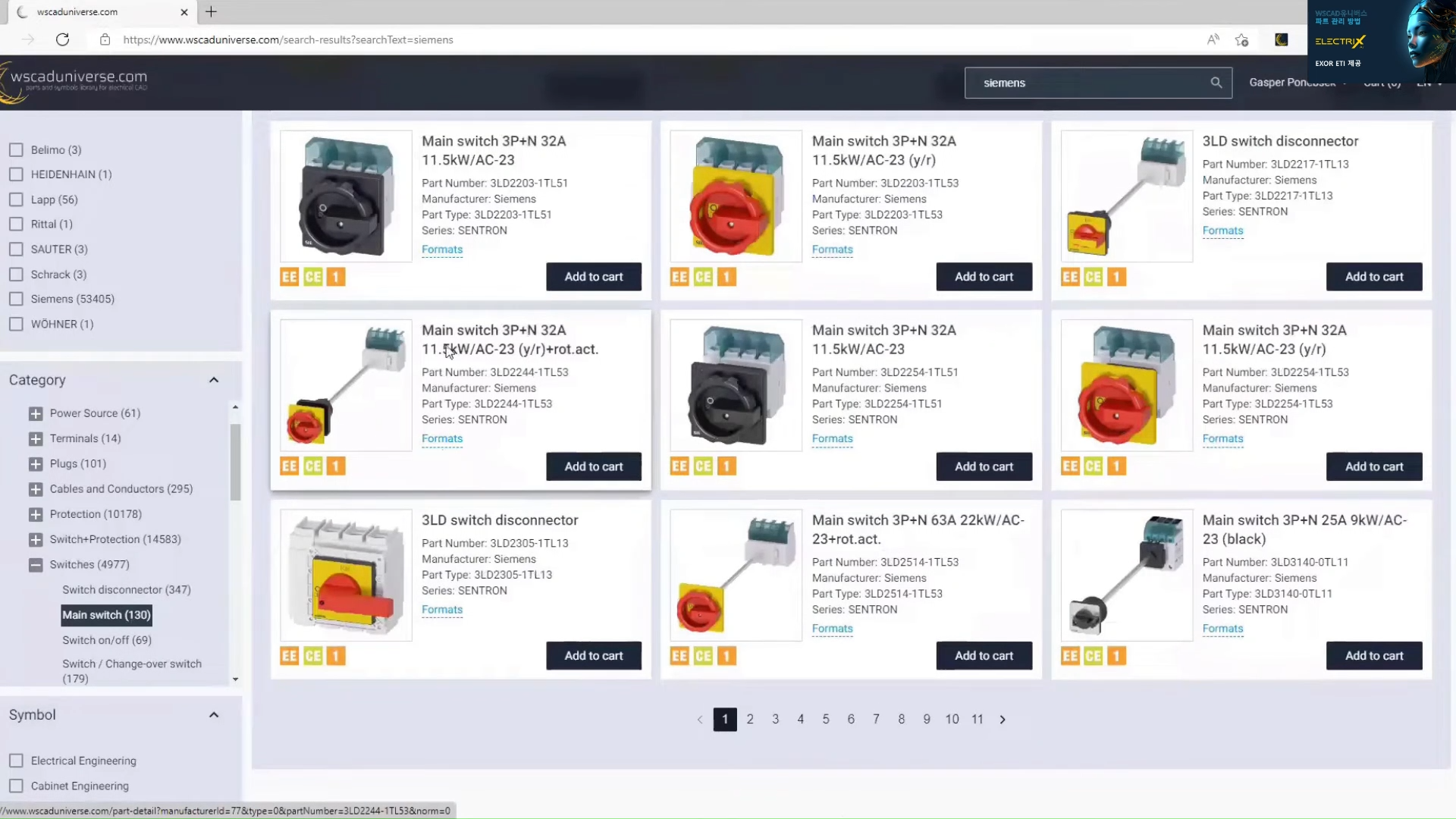Click EE badge on 3LD2203-1TL51 card
The image size is (1456, 819).
[290, 277]
